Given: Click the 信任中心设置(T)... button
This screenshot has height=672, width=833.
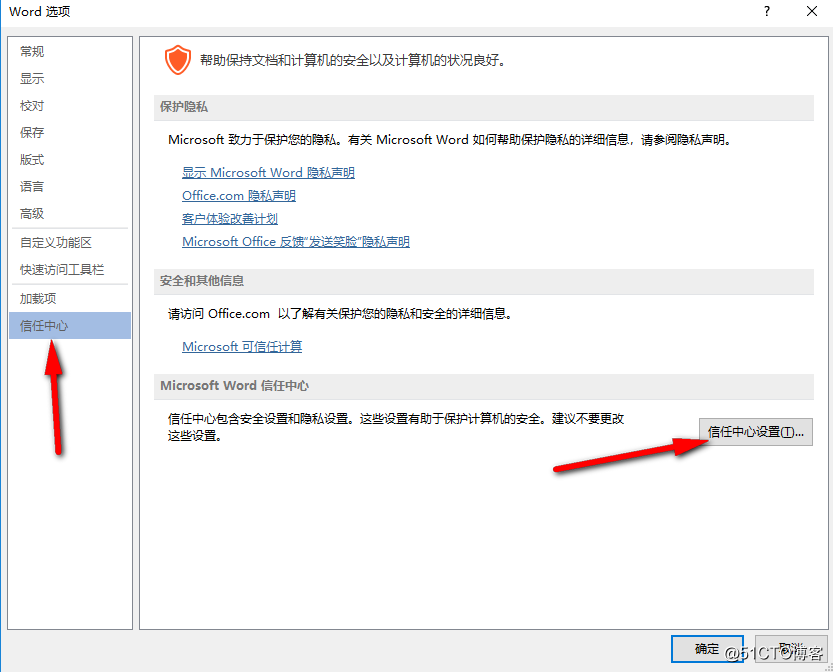Looking at the screenshot, I should [x=755, y=432].
